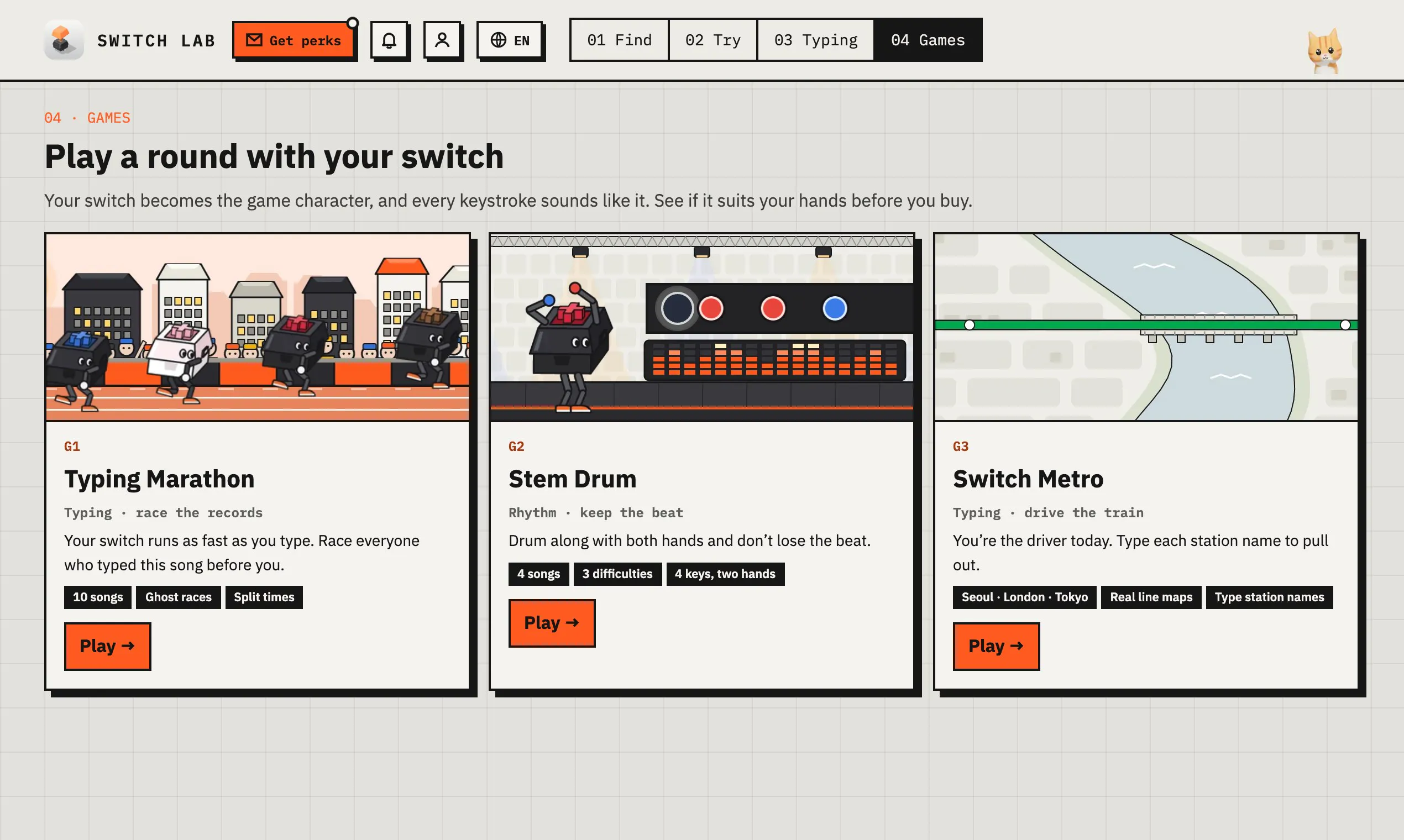
Task: Switch to the 01 Find tab
Action: point(619,40)
